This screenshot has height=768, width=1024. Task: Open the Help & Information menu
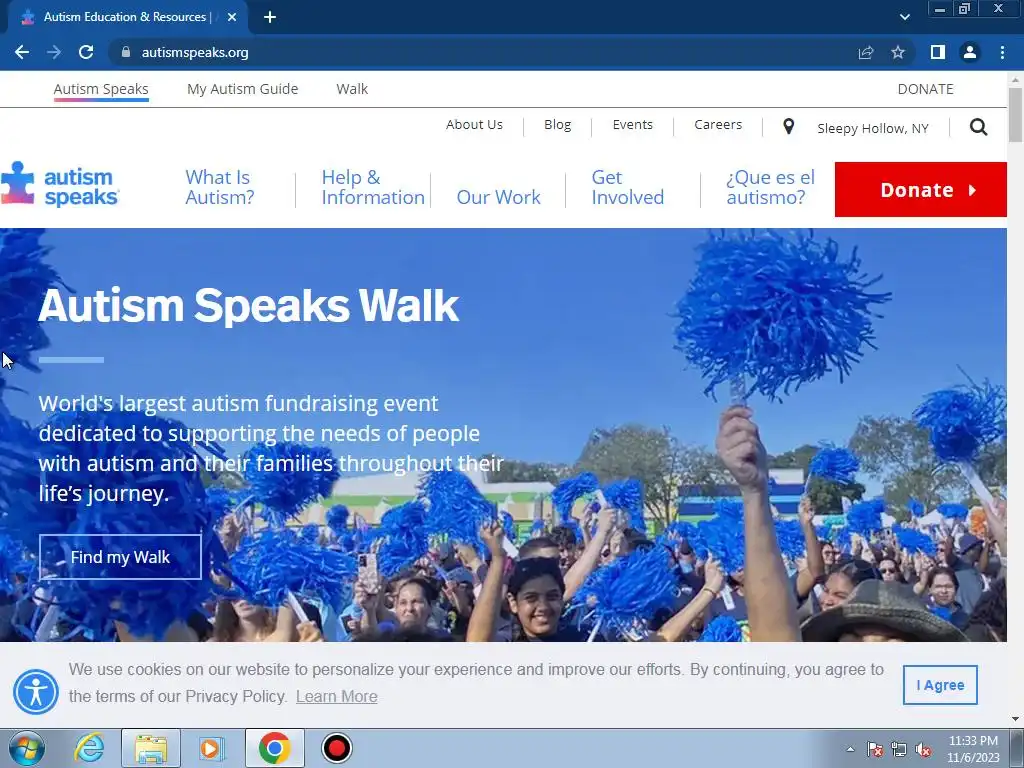point(373,187)
